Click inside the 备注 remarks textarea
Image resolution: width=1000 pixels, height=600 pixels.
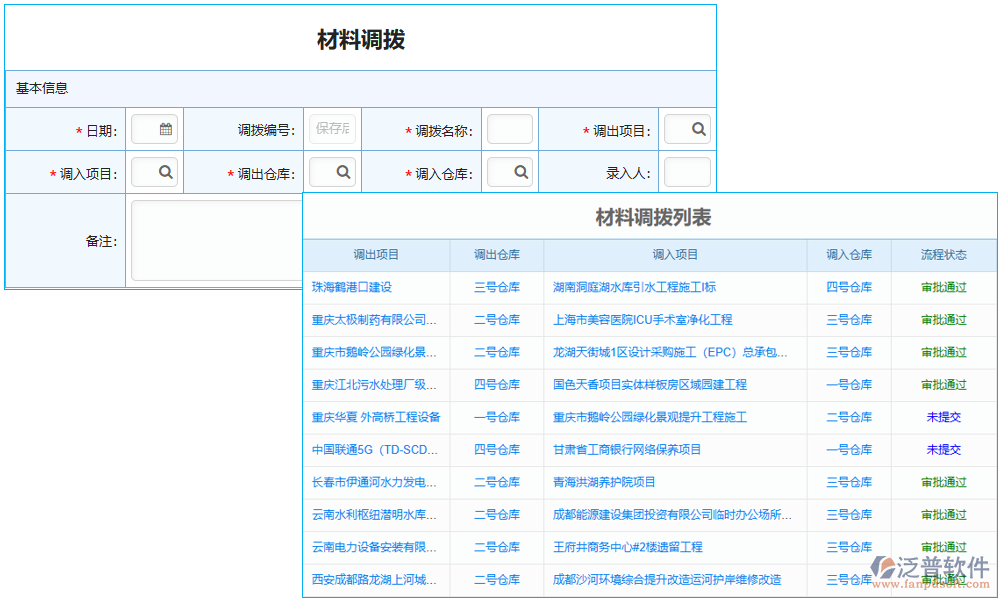pos(215,240)
